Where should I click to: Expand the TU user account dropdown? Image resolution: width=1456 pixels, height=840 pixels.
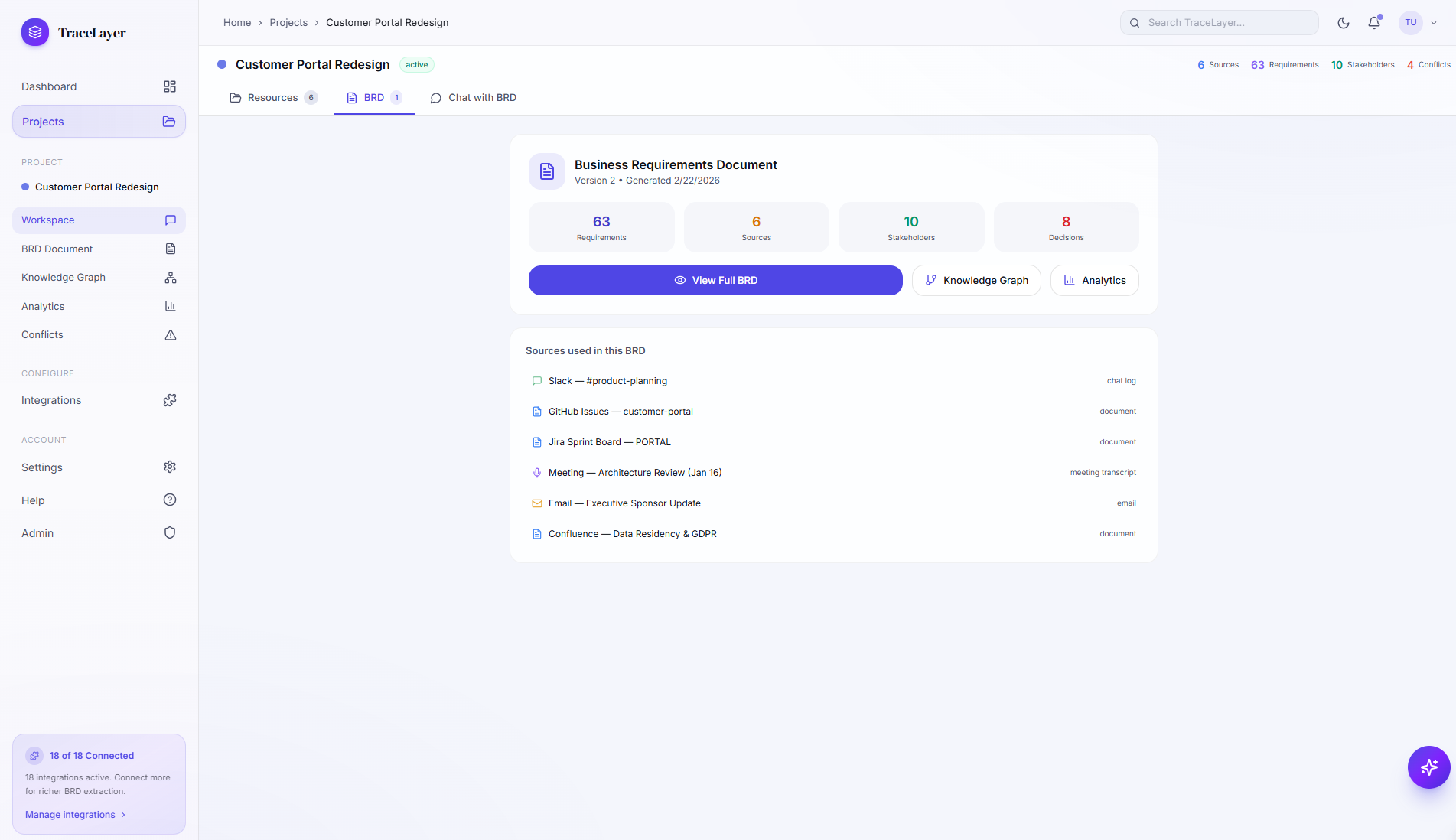(1419, 23)
